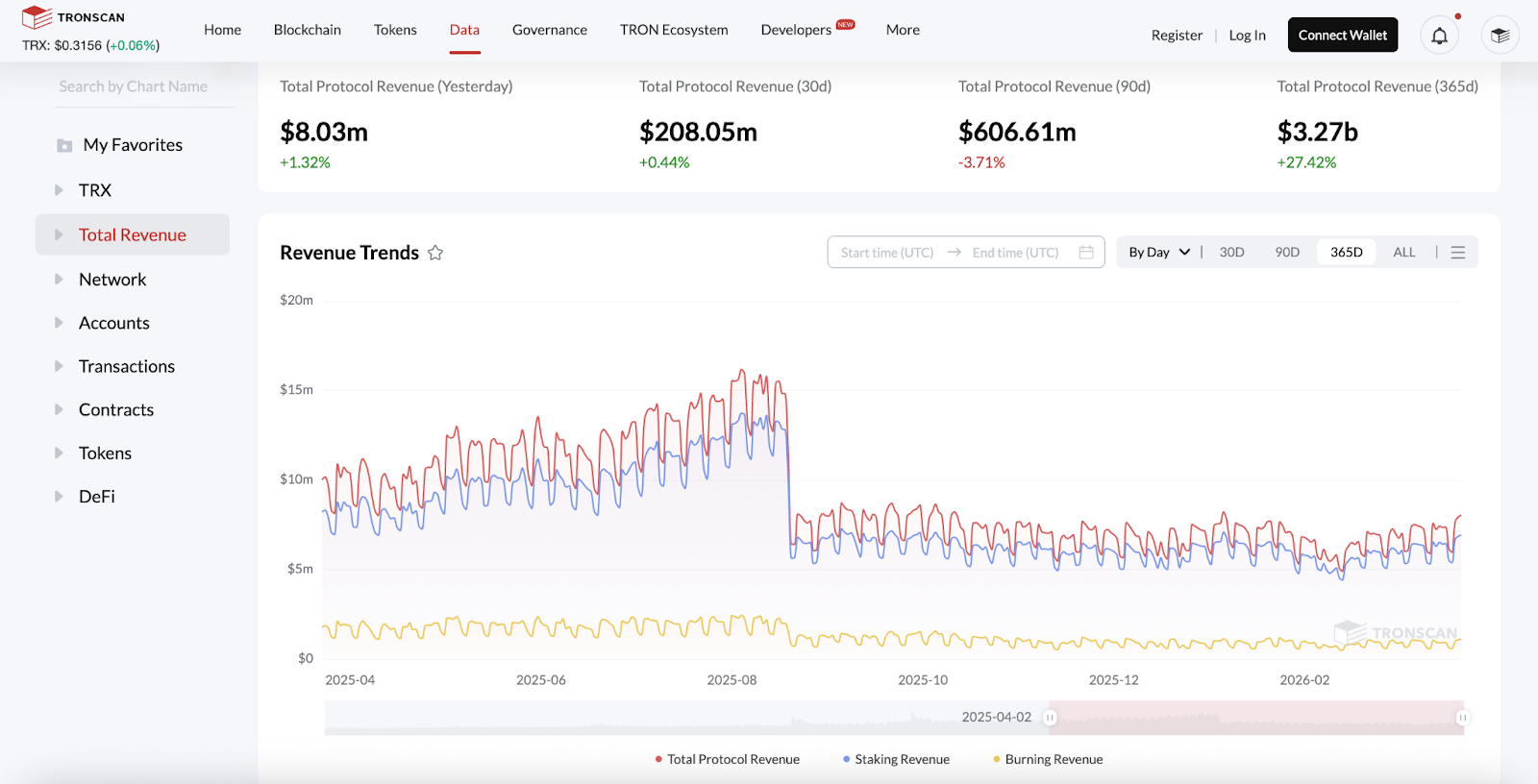
Task: Click the TRONSCAN logo
Action: point(74,17)
